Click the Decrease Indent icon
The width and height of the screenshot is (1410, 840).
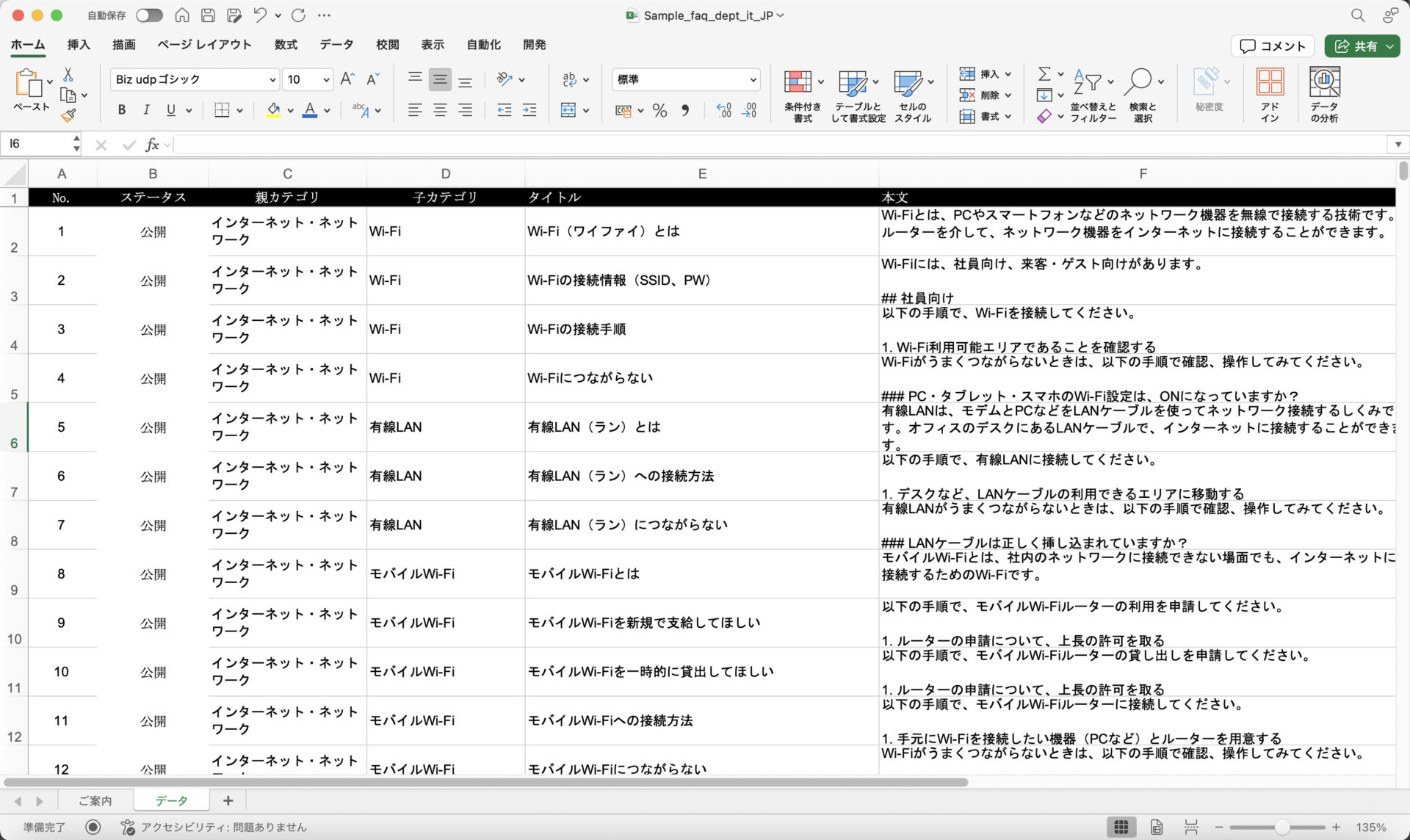click(505, 110)
